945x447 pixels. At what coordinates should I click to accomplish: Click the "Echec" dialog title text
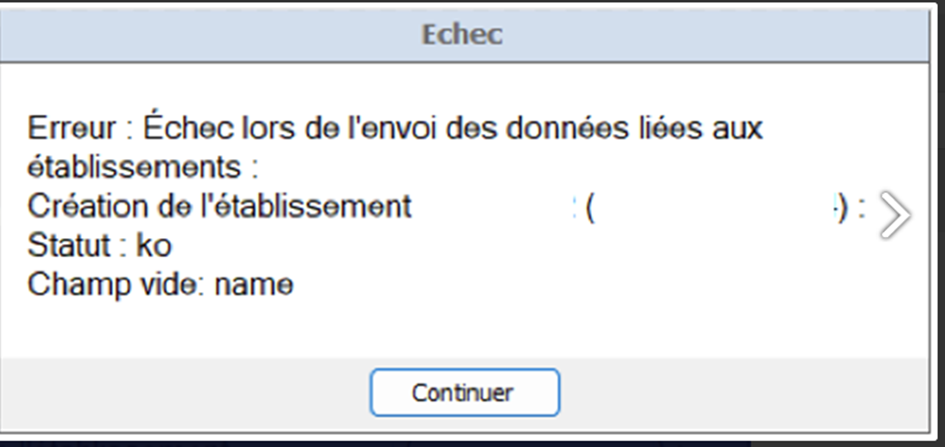pyautogui.click(x=461, y=35)
